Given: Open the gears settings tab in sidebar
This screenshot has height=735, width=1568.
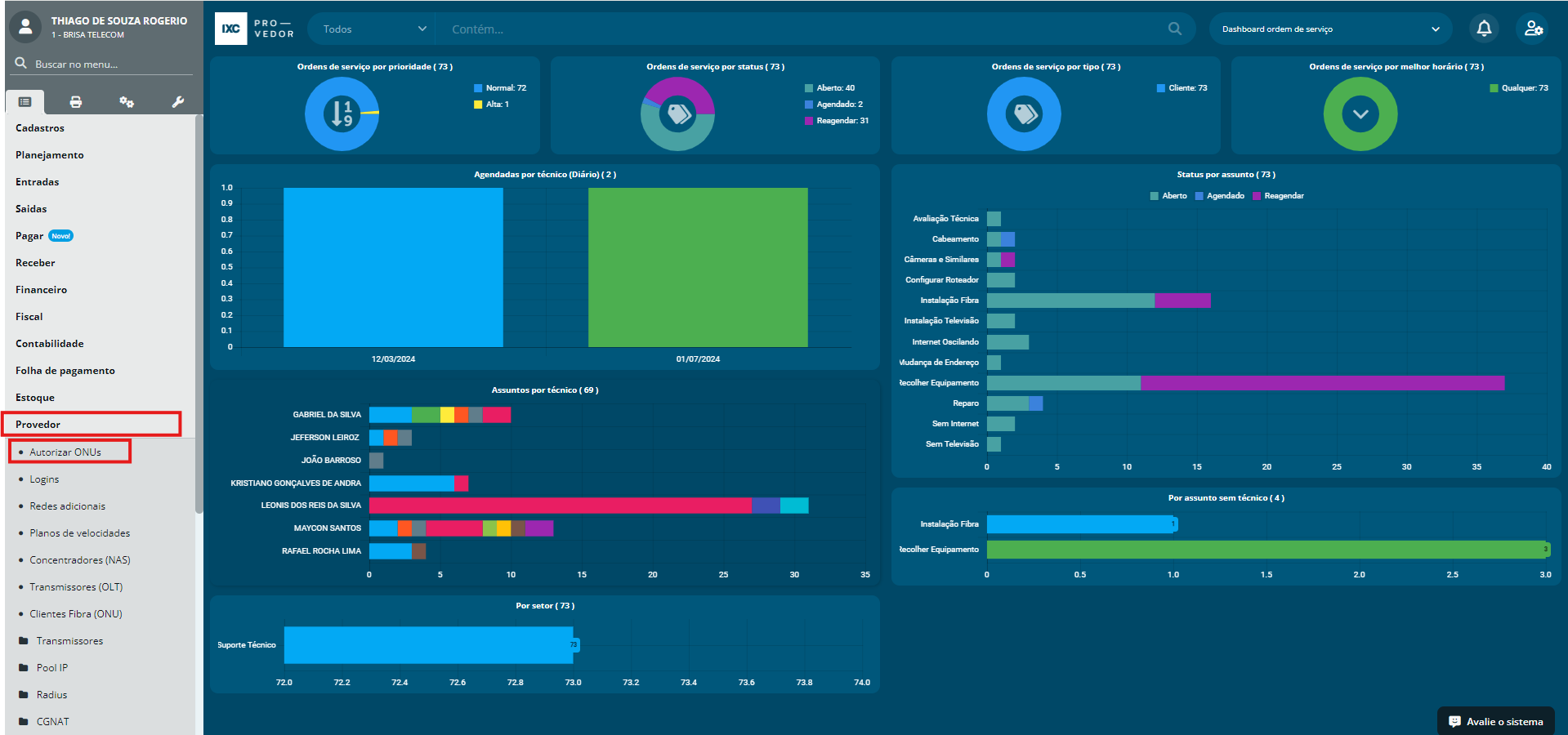Looking at the screenshot, I should tap(127, 102).
